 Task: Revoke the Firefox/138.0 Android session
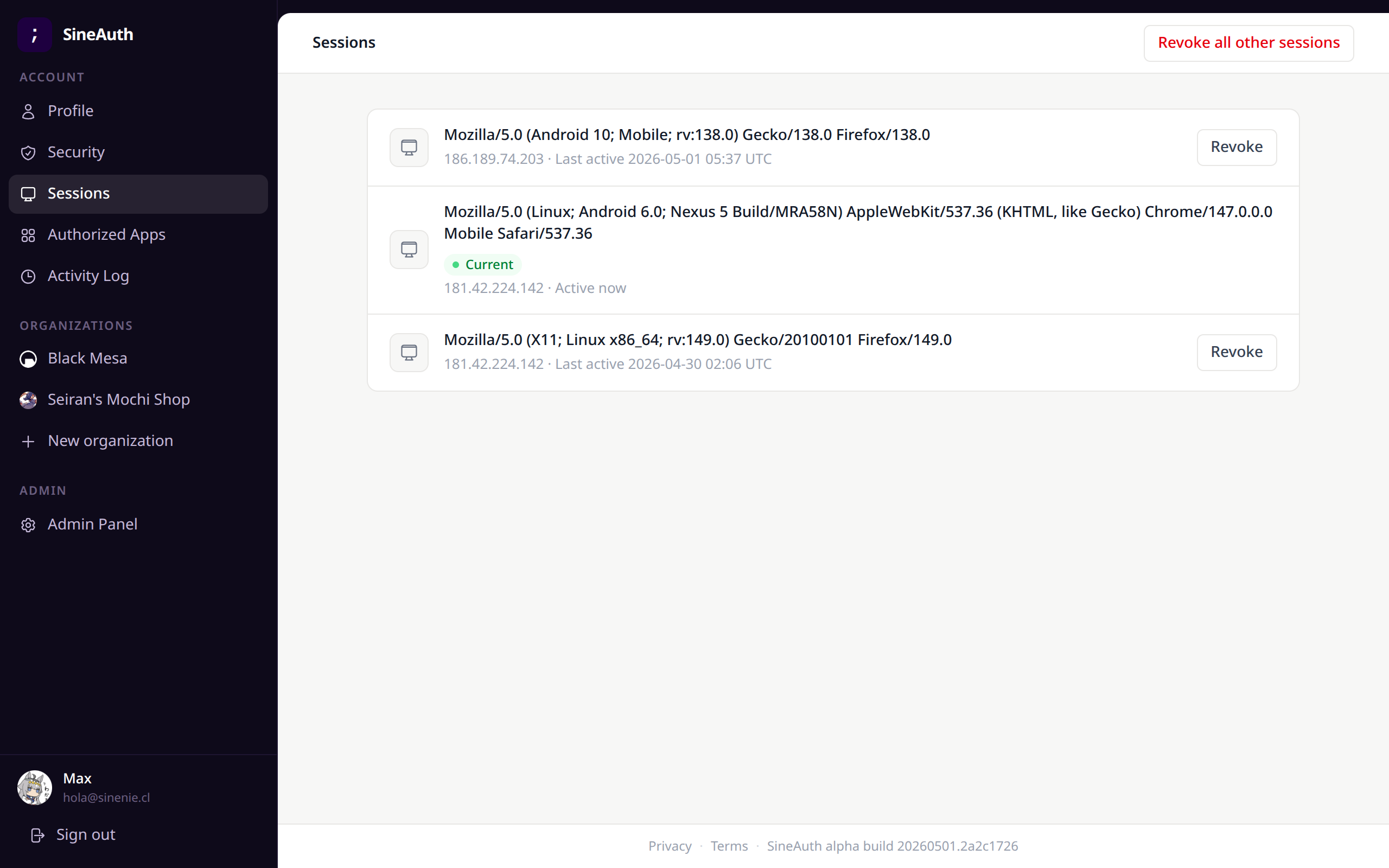pos(1237,148)
